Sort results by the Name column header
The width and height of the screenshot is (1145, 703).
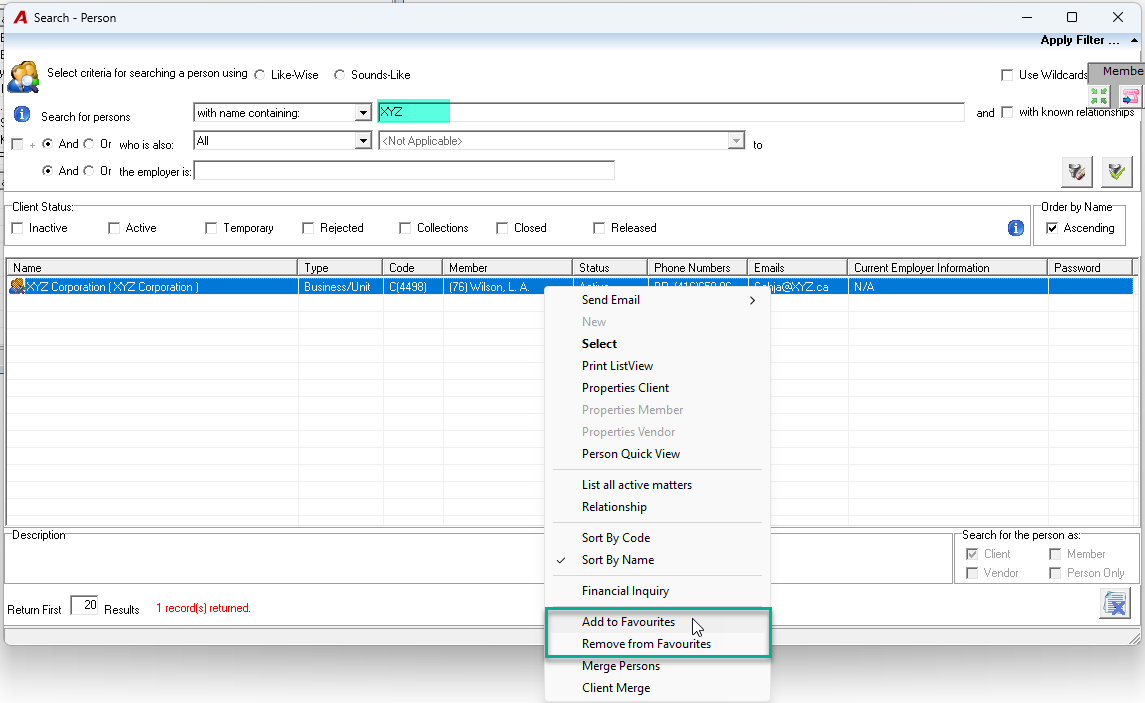[152, 268]
